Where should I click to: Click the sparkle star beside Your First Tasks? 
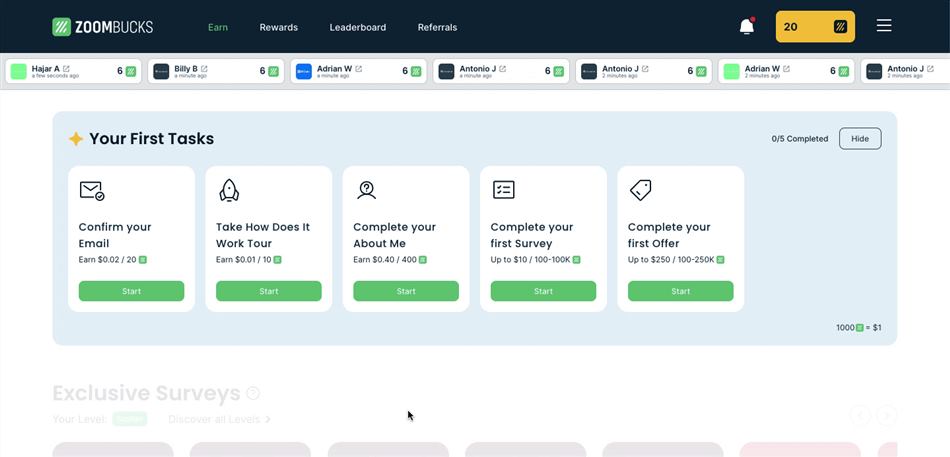pos(76,139)
